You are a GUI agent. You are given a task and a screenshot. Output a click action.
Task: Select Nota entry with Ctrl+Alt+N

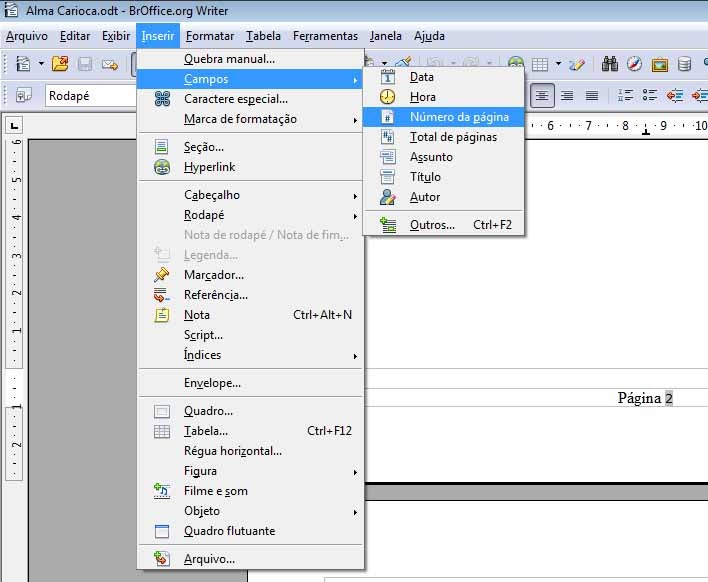click(250, 315)
